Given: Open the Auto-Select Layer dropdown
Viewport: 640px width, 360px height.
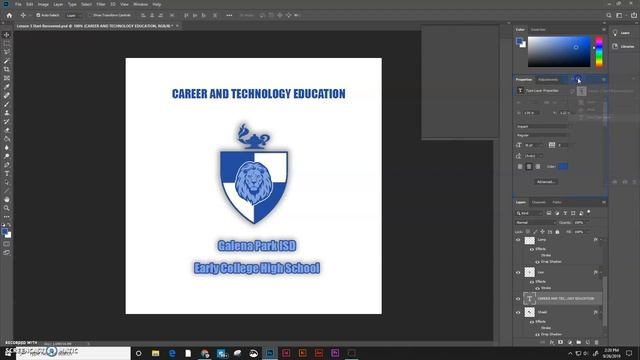Looking at the screenshot, I should tap(73, 16).
